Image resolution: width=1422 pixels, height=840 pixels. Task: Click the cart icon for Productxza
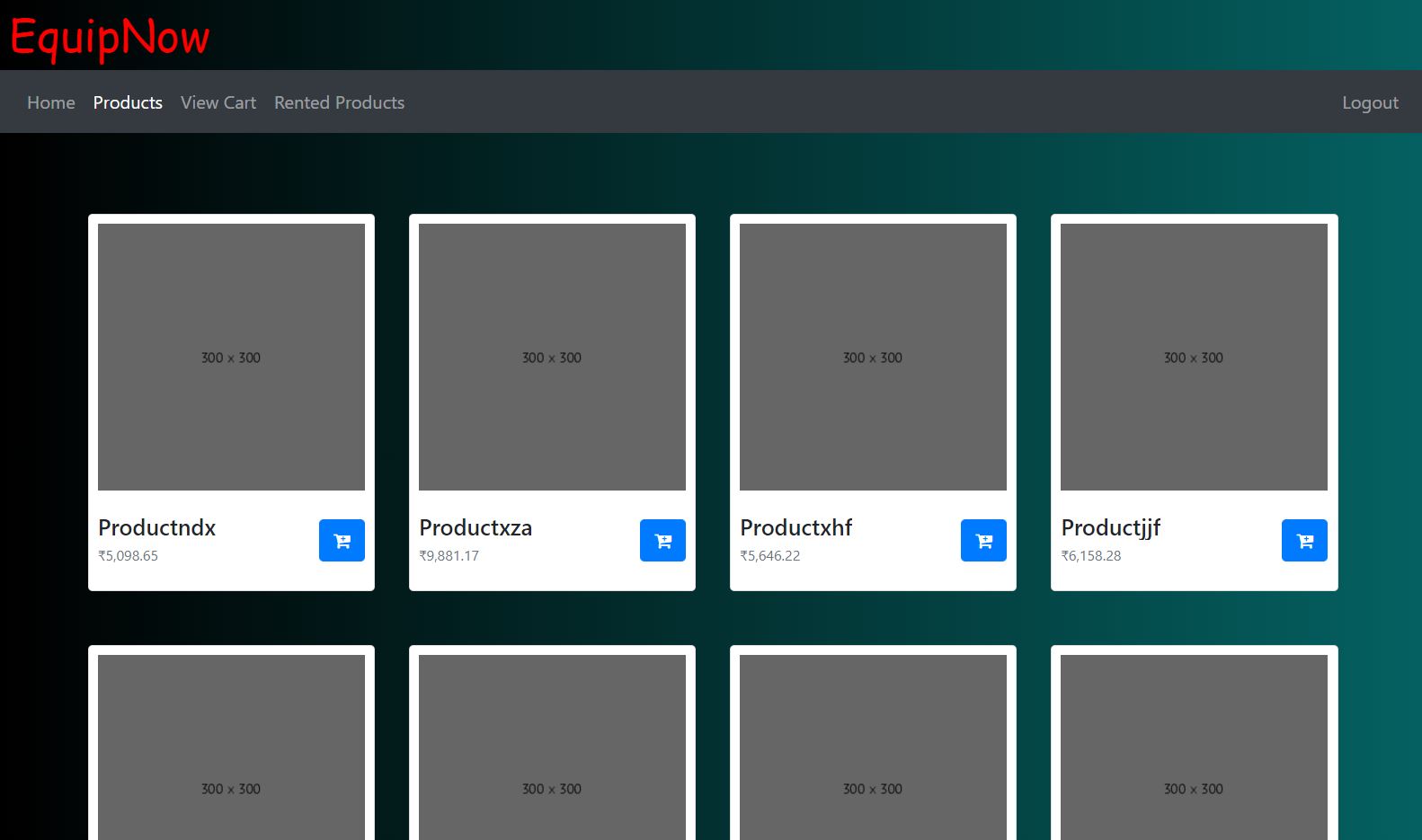pos(662,541)
